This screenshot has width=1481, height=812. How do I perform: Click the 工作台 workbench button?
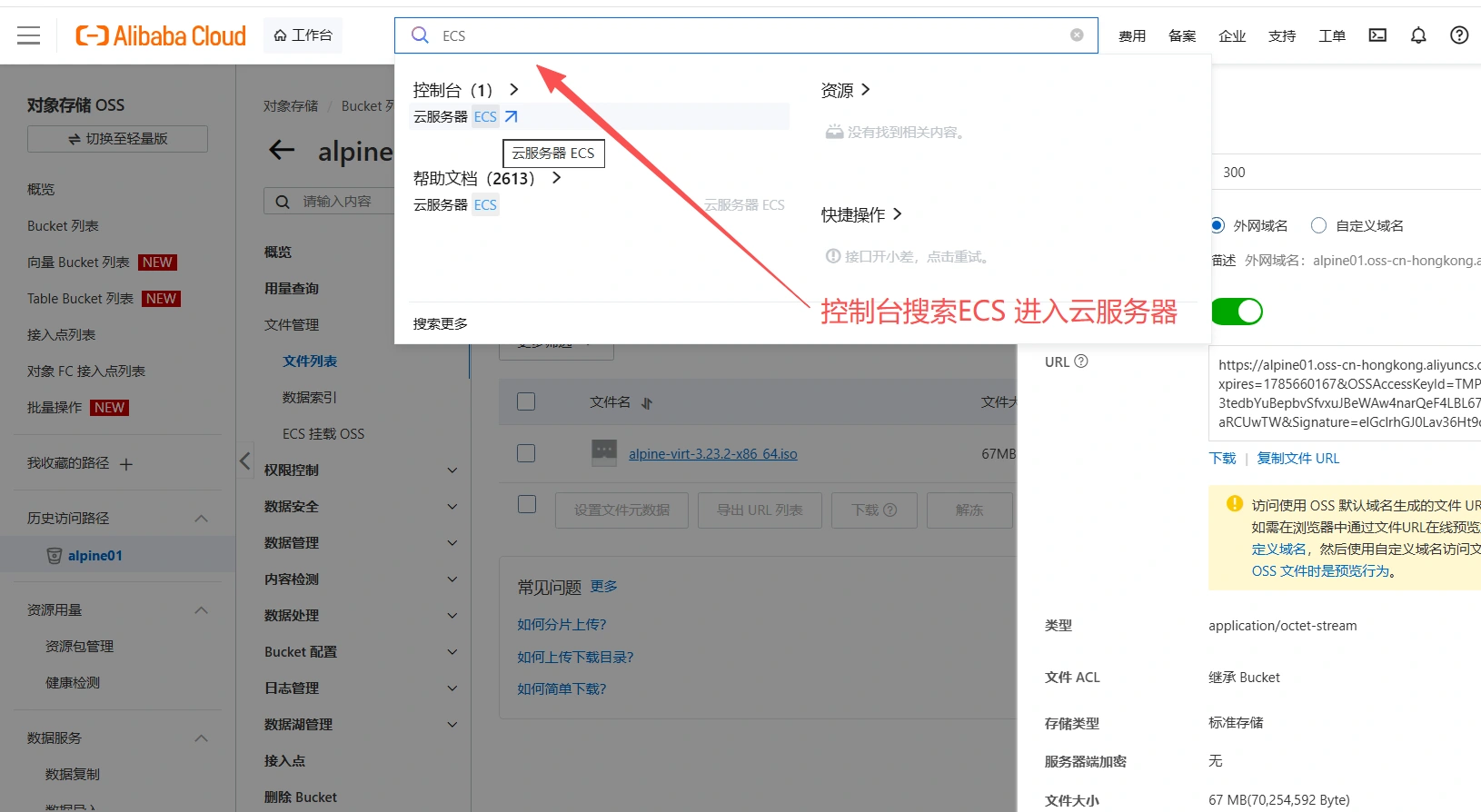click(x=303, y=35)
